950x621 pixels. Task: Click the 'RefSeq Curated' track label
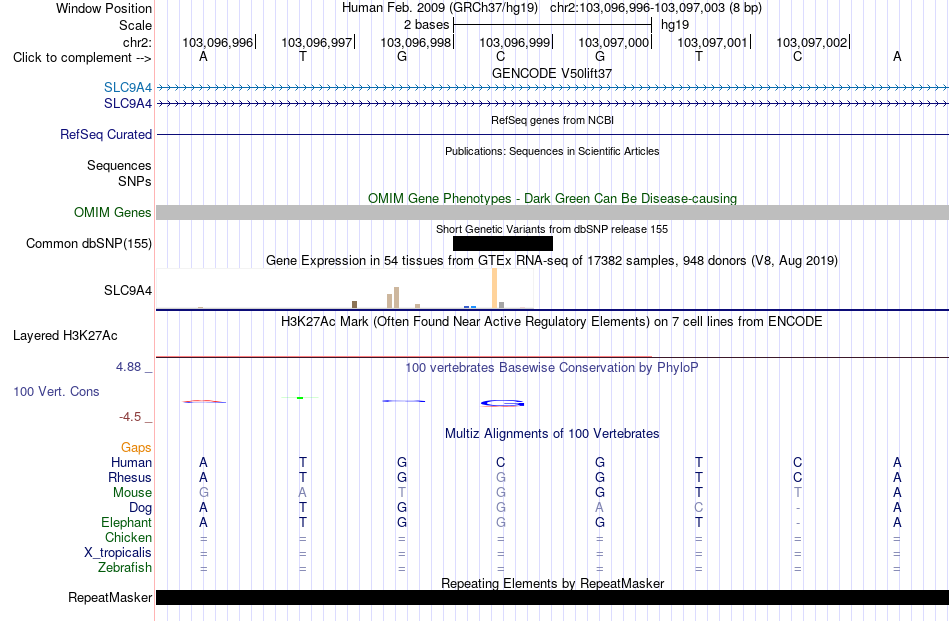pyautogui.click(x=105, y=134)
